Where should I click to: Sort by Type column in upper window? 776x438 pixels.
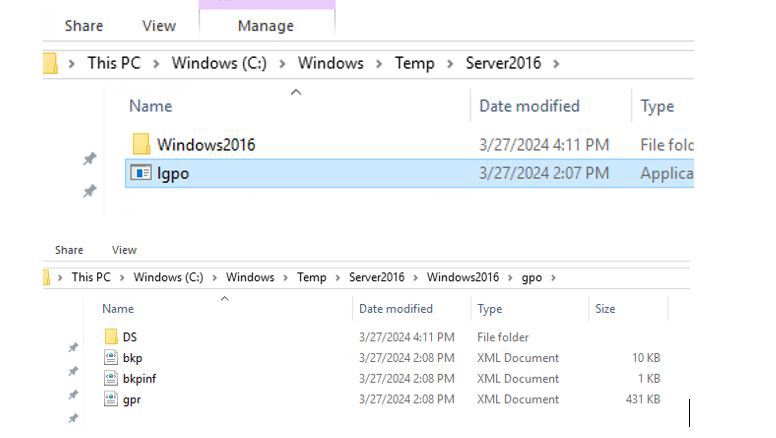[657, 106]
